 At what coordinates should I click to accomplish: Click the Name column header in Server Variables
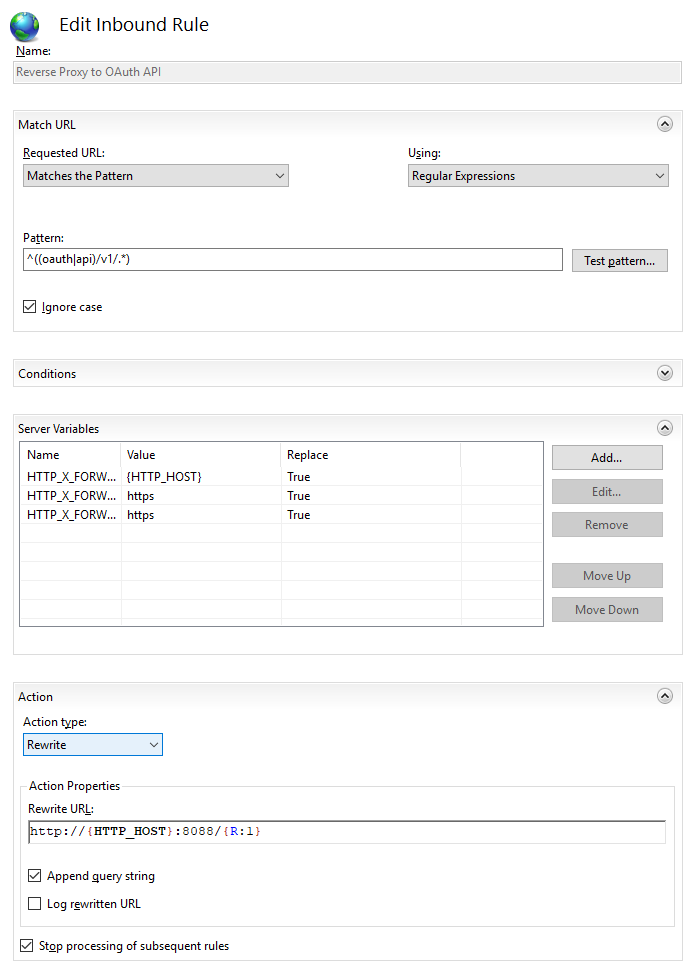click(x=71, y=455)
